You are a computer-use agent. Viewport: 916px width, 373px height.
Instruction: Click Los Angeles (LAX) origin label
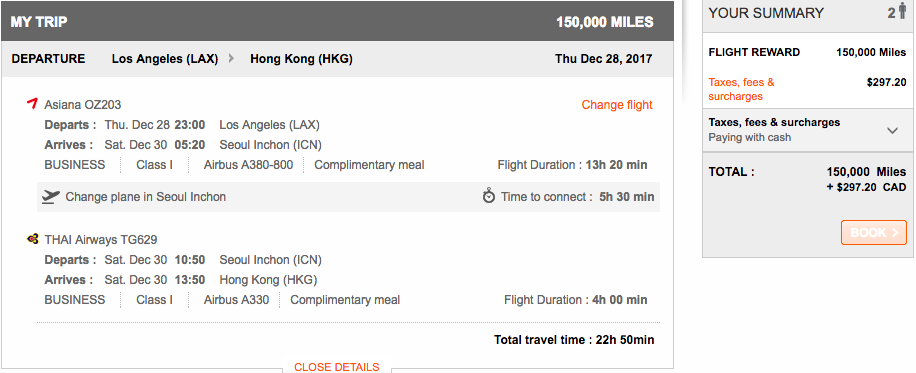(165, 58)
